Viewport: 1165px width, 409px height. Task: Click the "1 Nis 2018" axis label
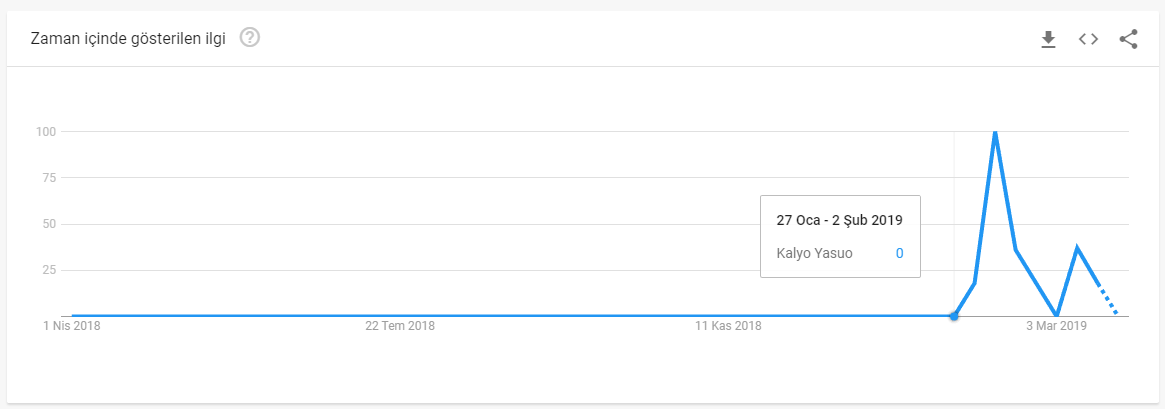point(71,326)
